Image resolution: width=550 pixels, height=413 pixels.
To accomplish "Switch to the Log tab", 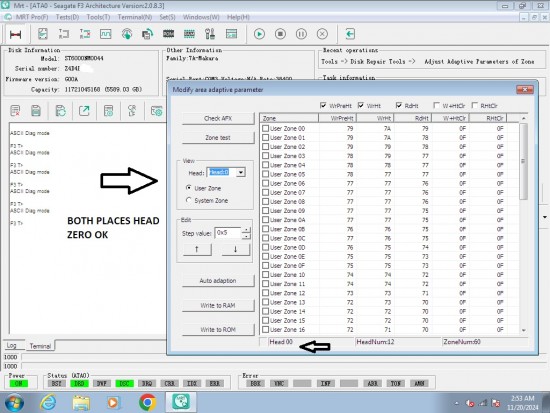I will click(12, 346).
